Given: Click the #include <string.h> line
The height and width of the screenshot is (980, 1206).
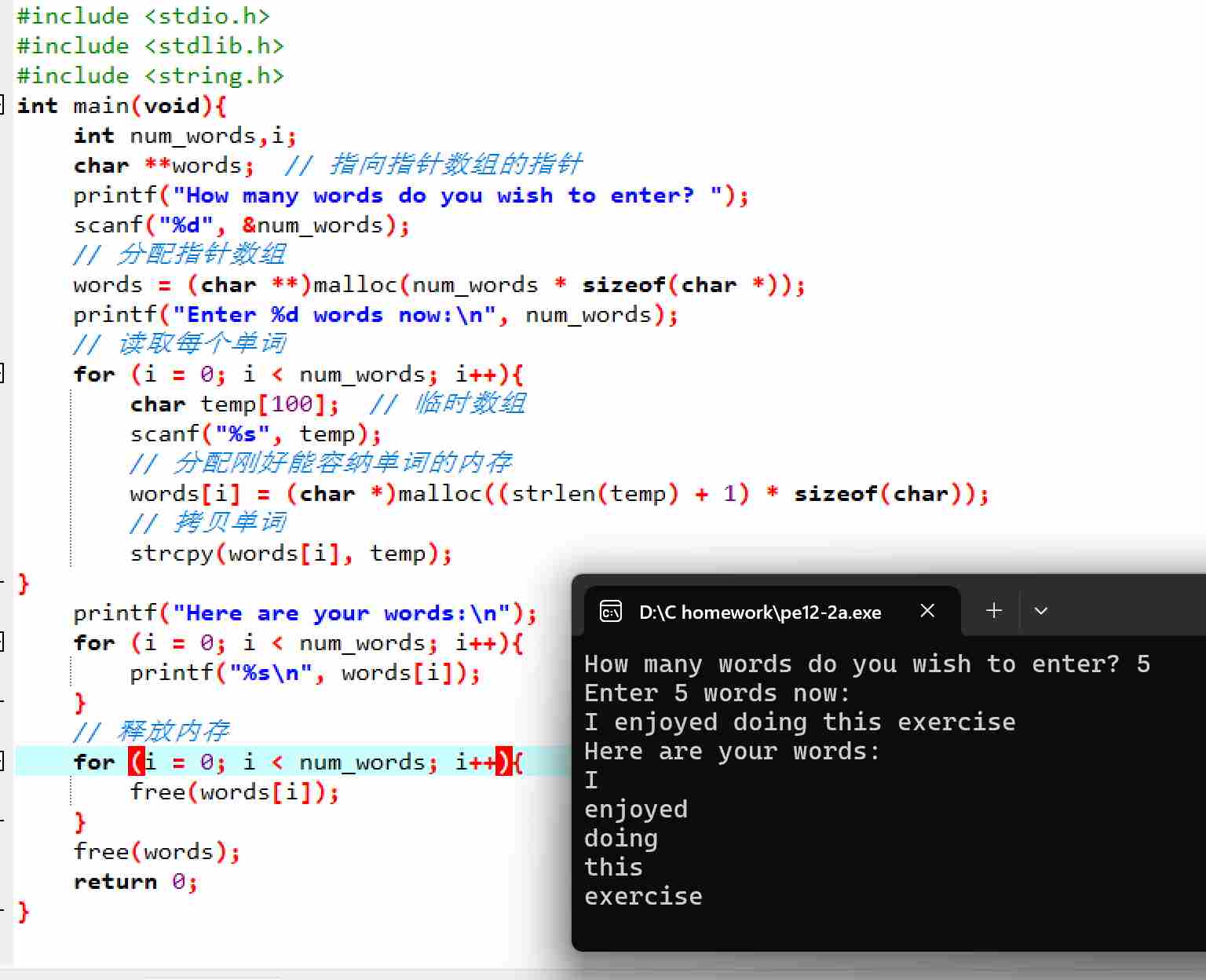Looking at the screenshot, I should pyautogui.click(x=151, y=75).
